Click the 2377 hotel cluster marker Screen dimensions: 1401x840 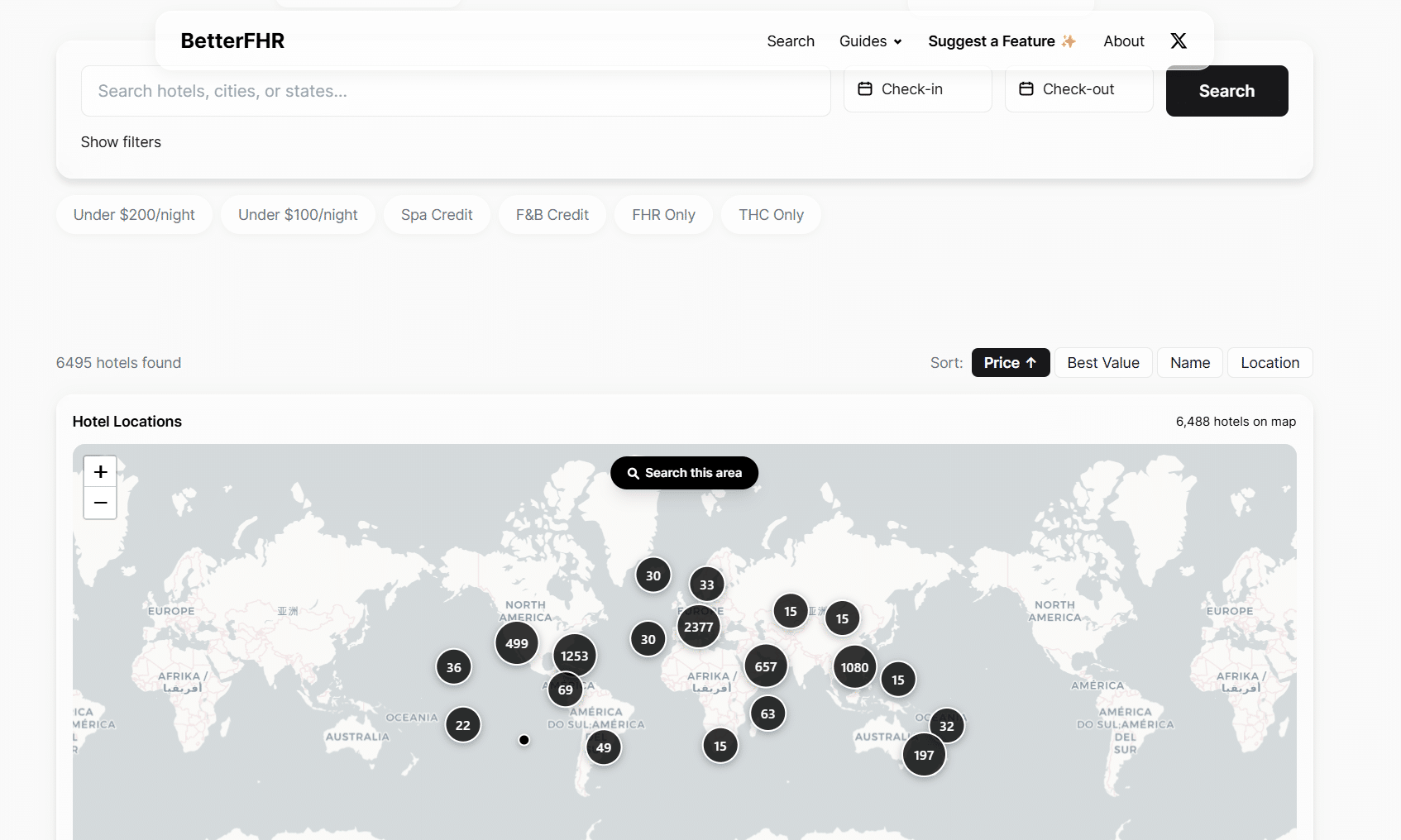click(x=698, y=627)
